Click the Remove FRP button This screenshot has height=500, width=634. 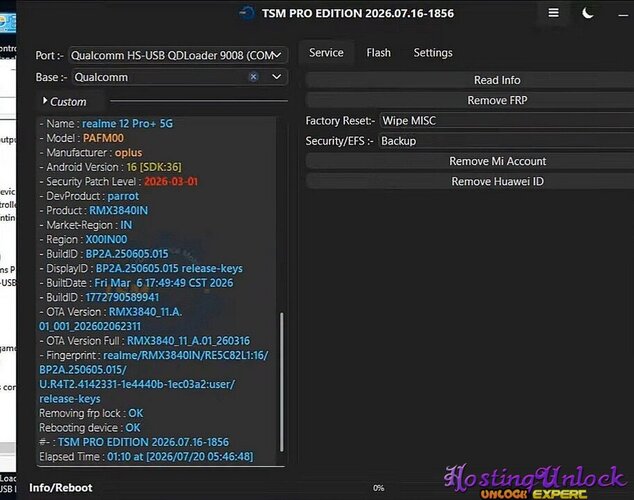pyautogui.click(x=470, y=100)
